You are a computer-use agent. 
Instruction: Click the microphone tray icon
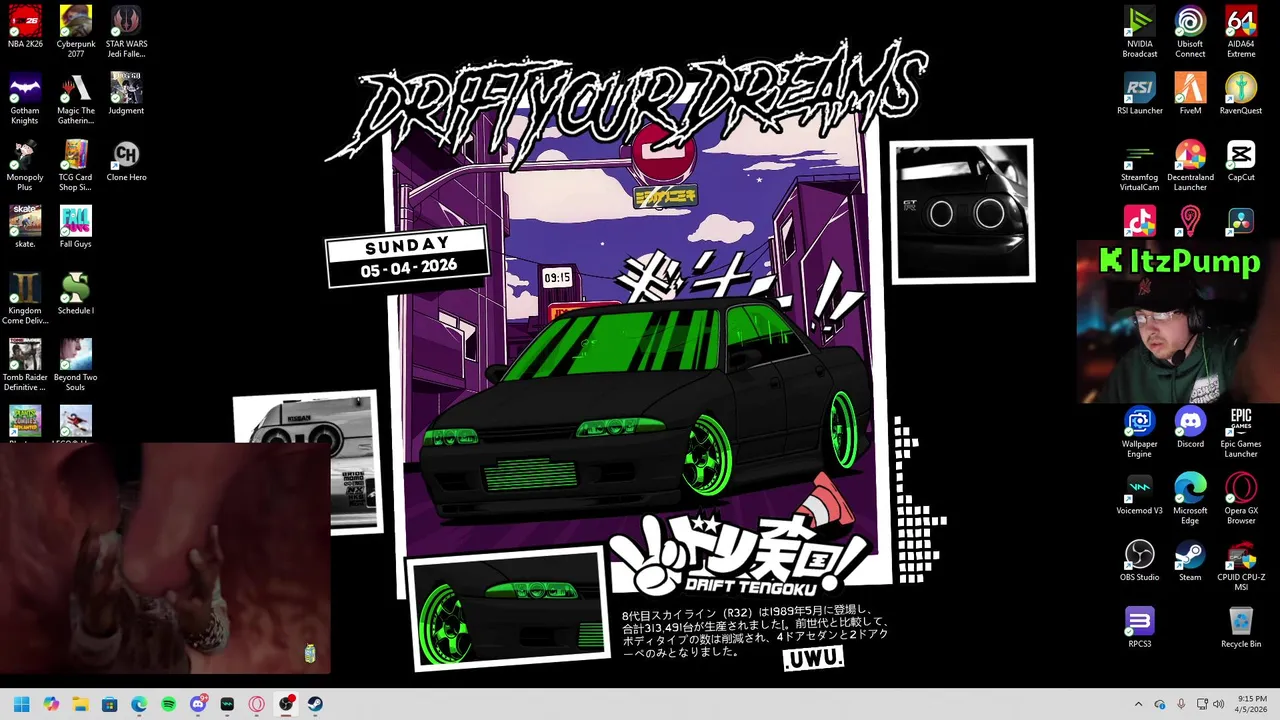1181,704
